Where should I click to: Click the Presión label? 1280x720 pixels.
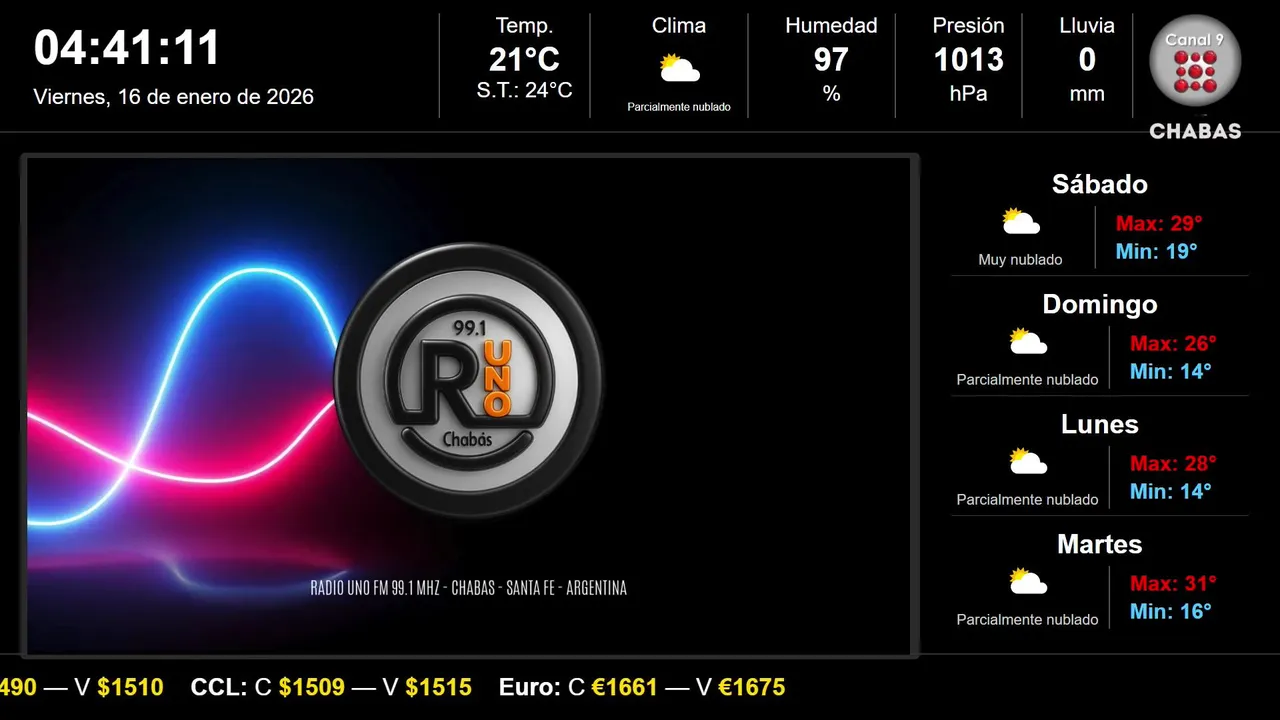coord(968,26)
